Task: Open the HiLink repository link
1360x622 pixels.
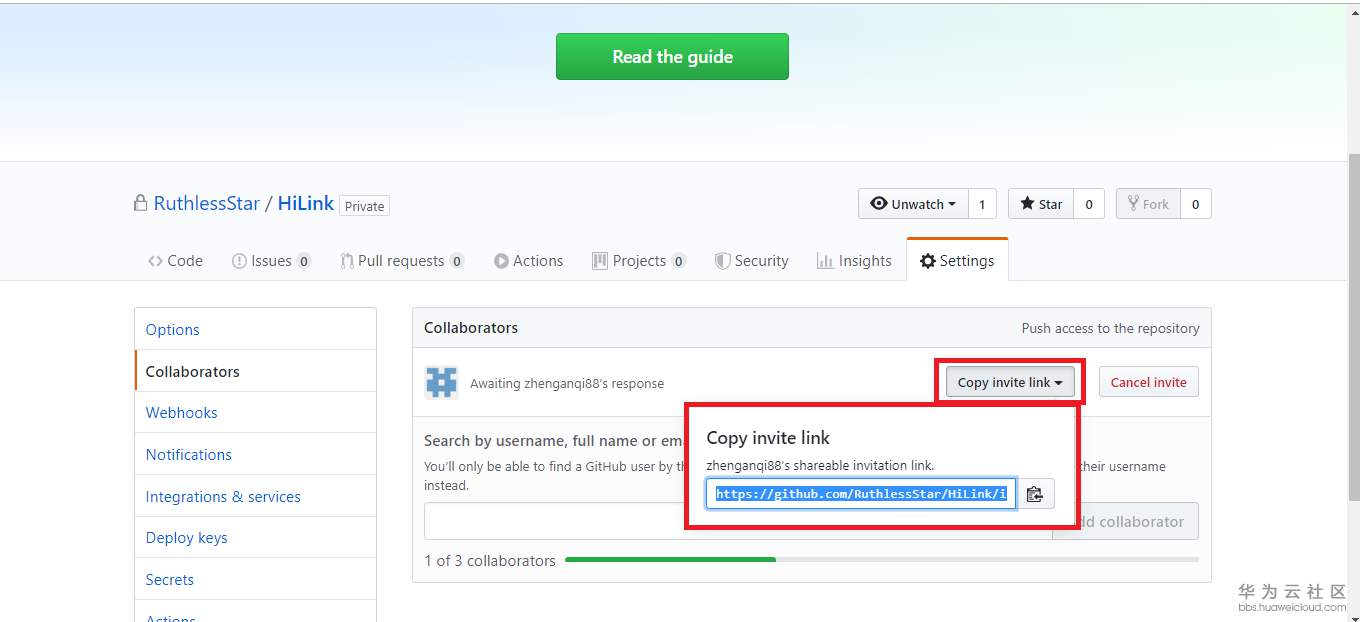Action: coord(306,203)
